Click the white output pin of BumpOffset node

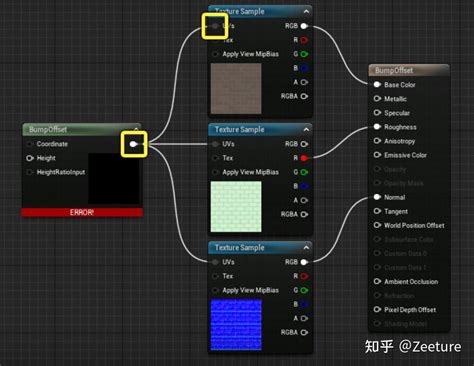134,144
